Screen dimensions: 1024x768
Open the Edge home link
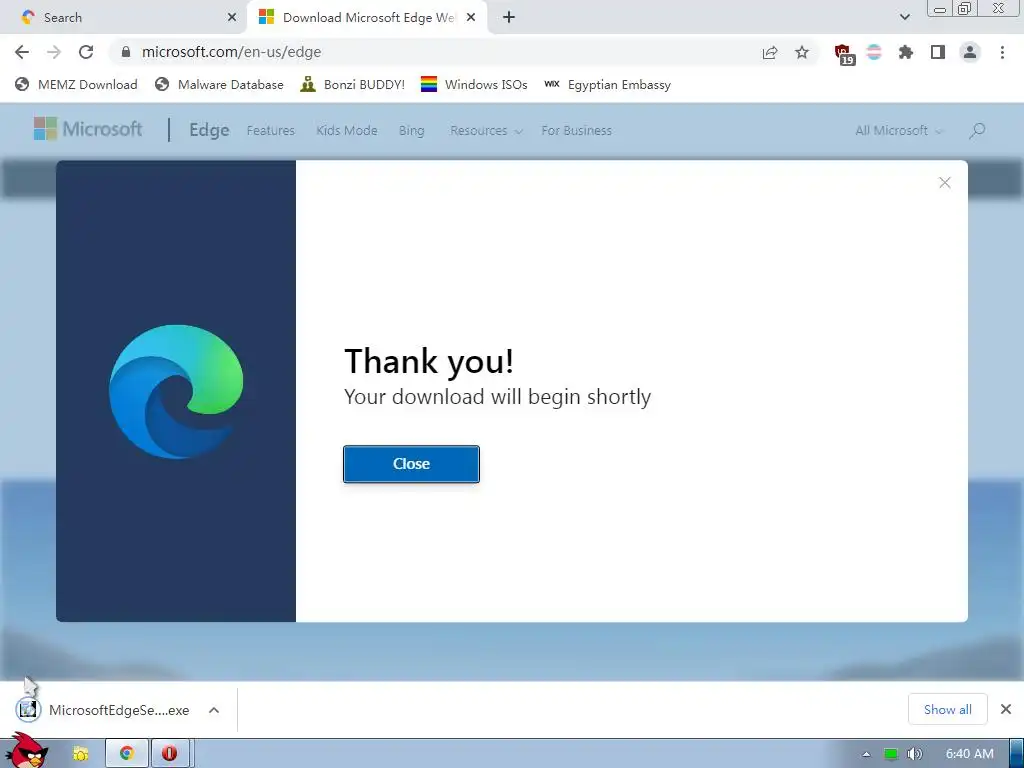pyautogui.click(x=209, y=130)
